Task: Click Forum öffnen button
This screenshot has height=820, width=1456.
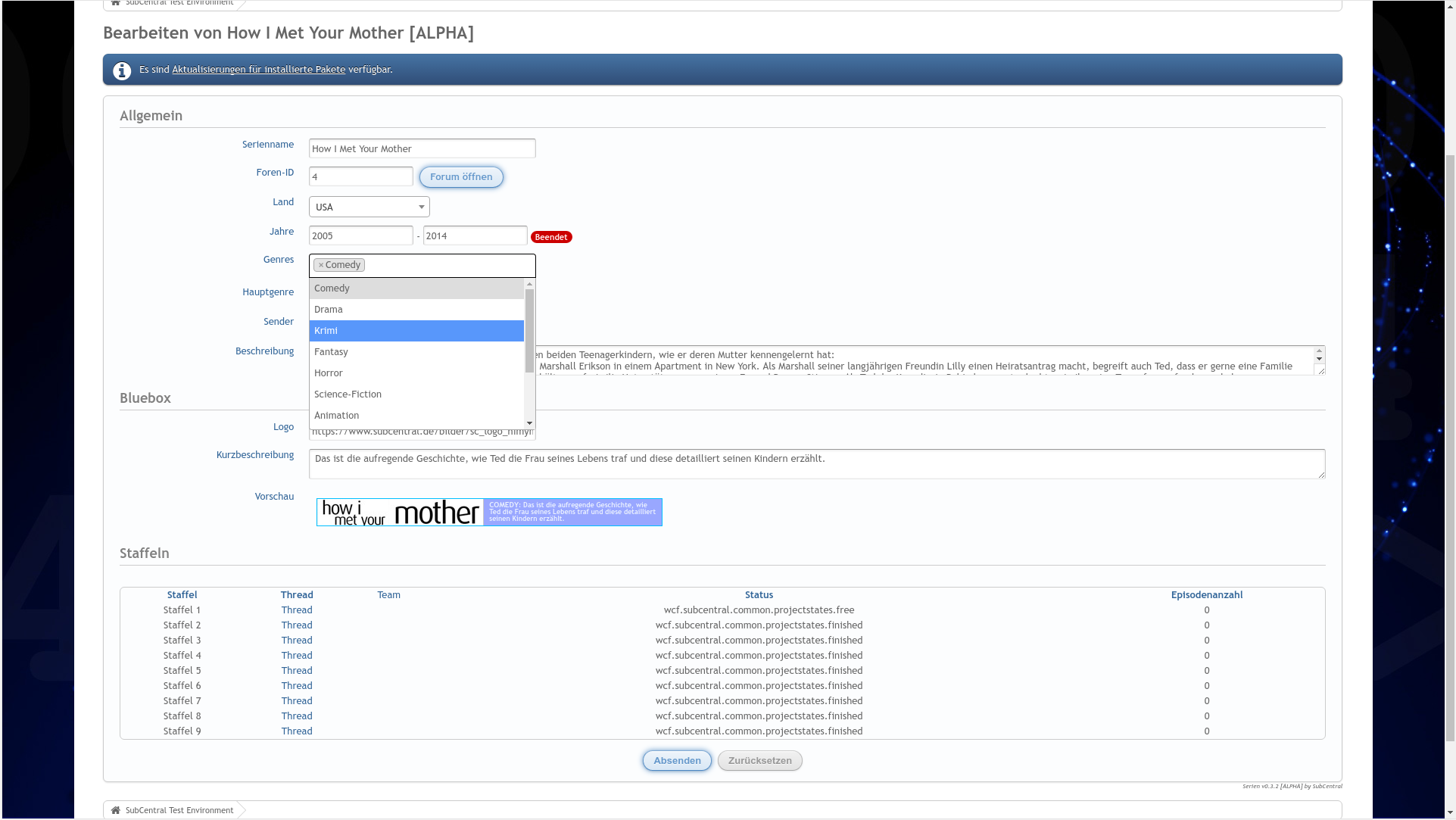Action: pyautogui.click(x=461, y=177)
